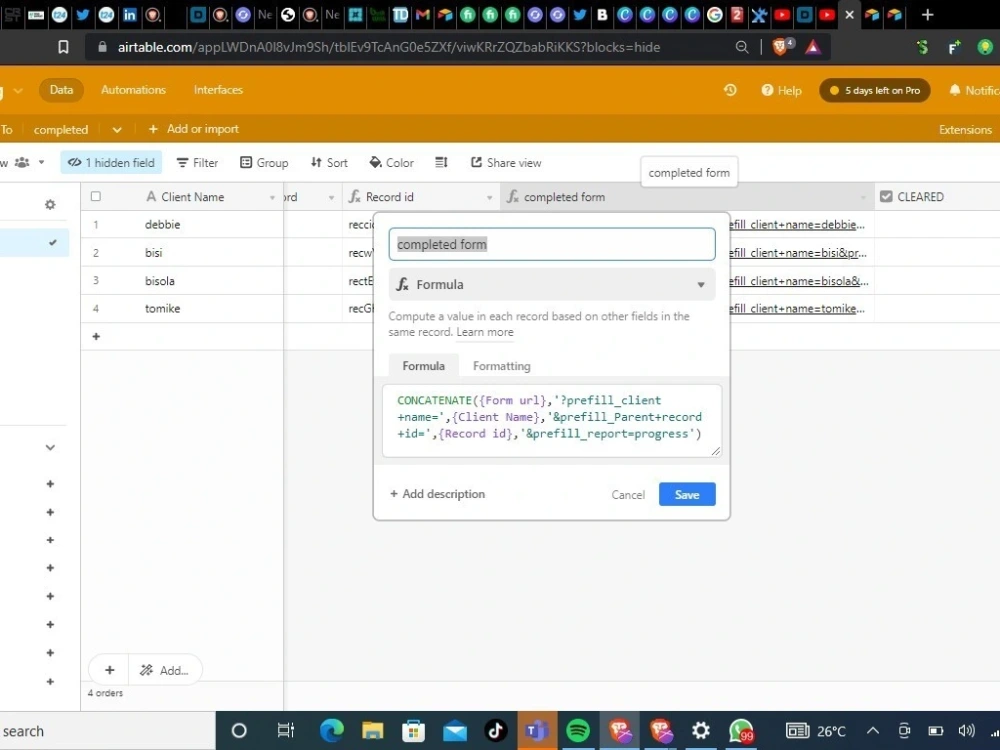Show hidden system tray icons
Screen dimensions: 1000x750
[873, 731]
